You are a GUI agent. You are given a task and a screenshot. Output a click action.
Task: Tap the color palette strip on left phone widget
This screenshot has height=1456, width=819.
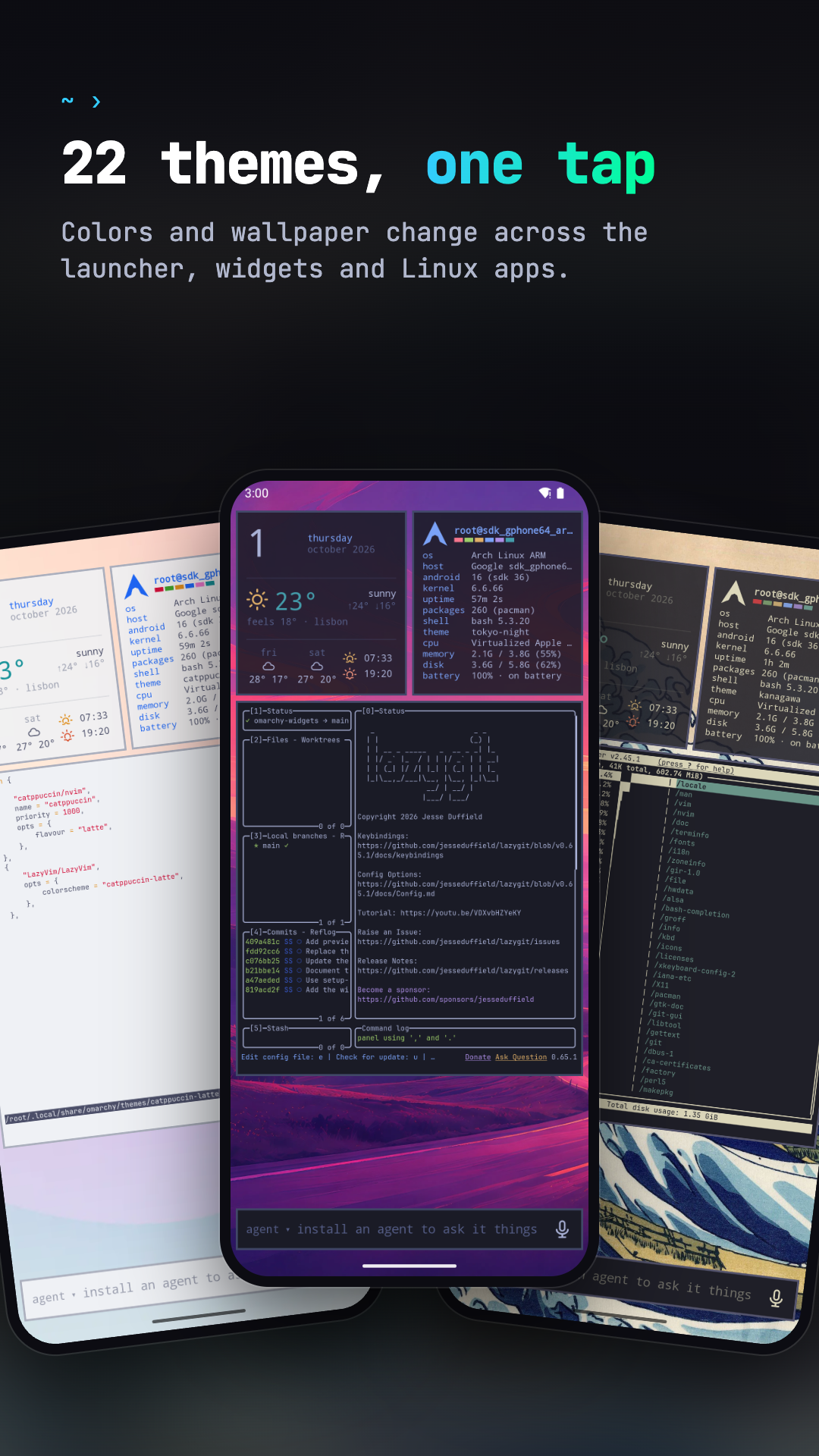186,585
